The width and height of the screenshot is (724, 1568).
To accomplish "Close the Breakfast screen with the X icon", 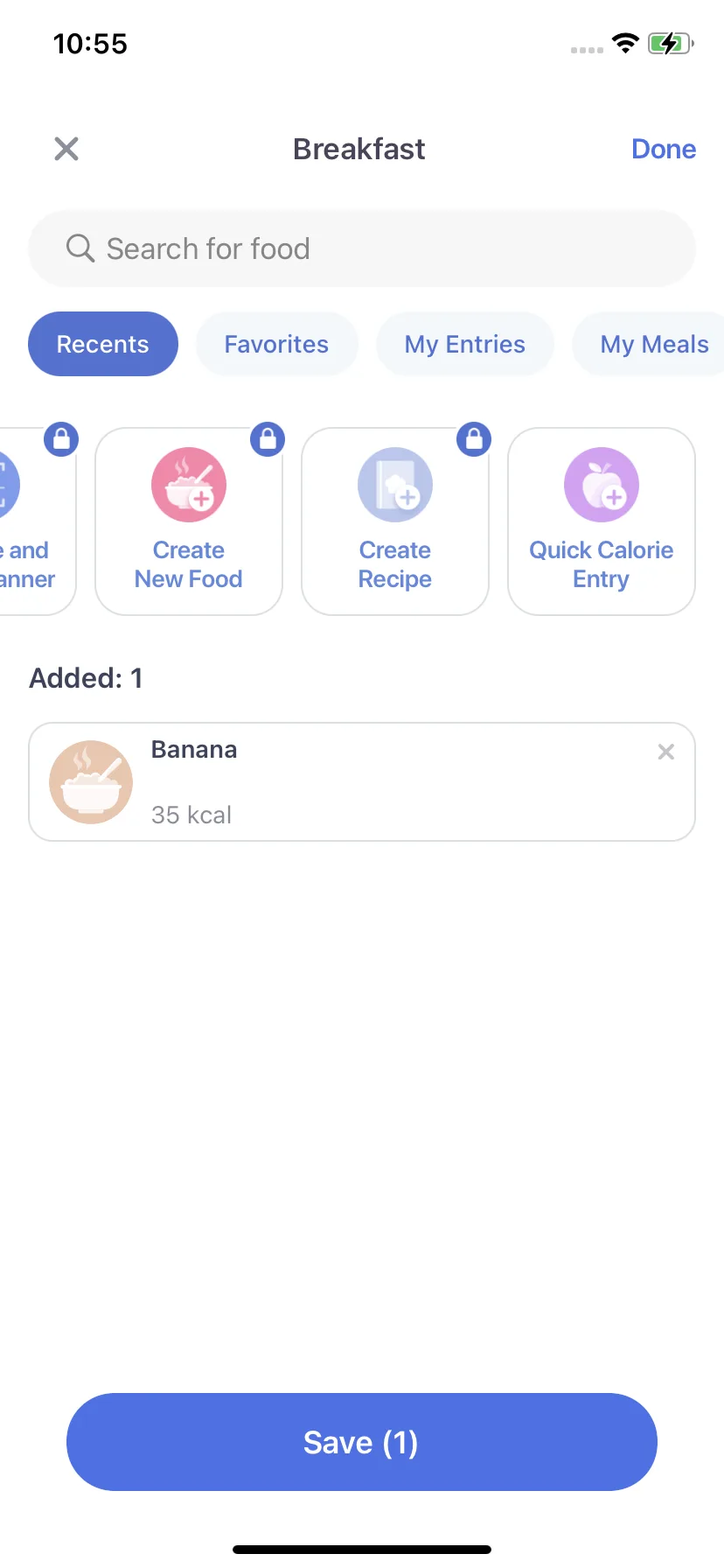I will point(66,149).
